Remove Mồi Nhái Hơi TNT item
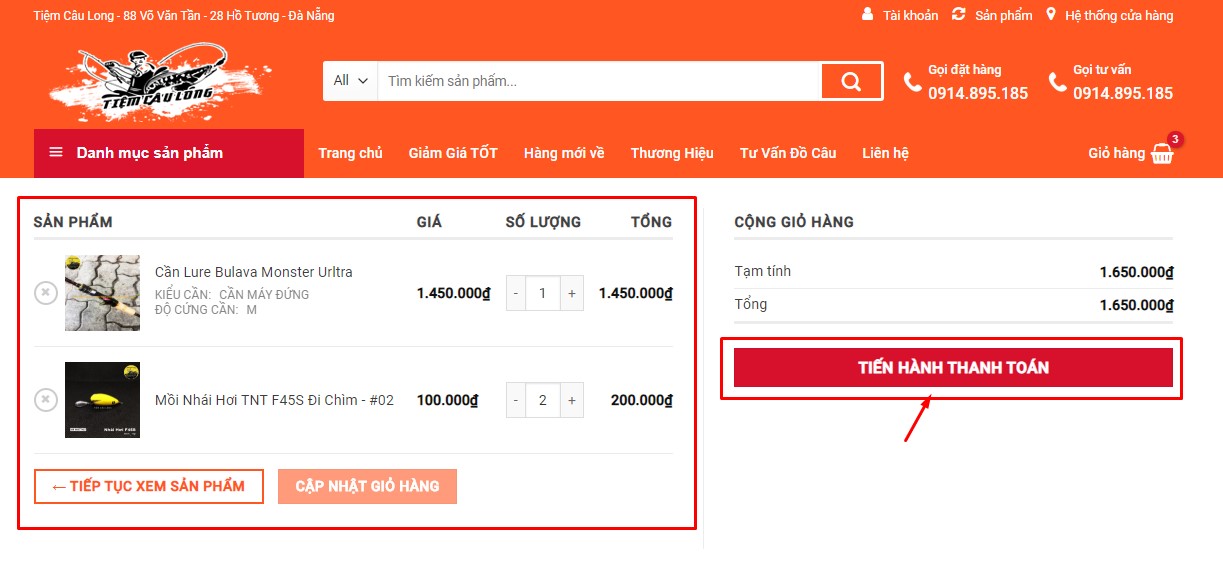 coord(46,400)
